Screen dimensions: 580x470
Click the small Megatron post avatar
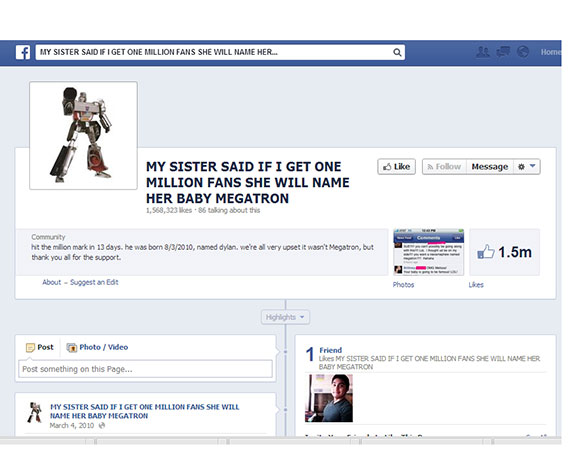[34, 412]
